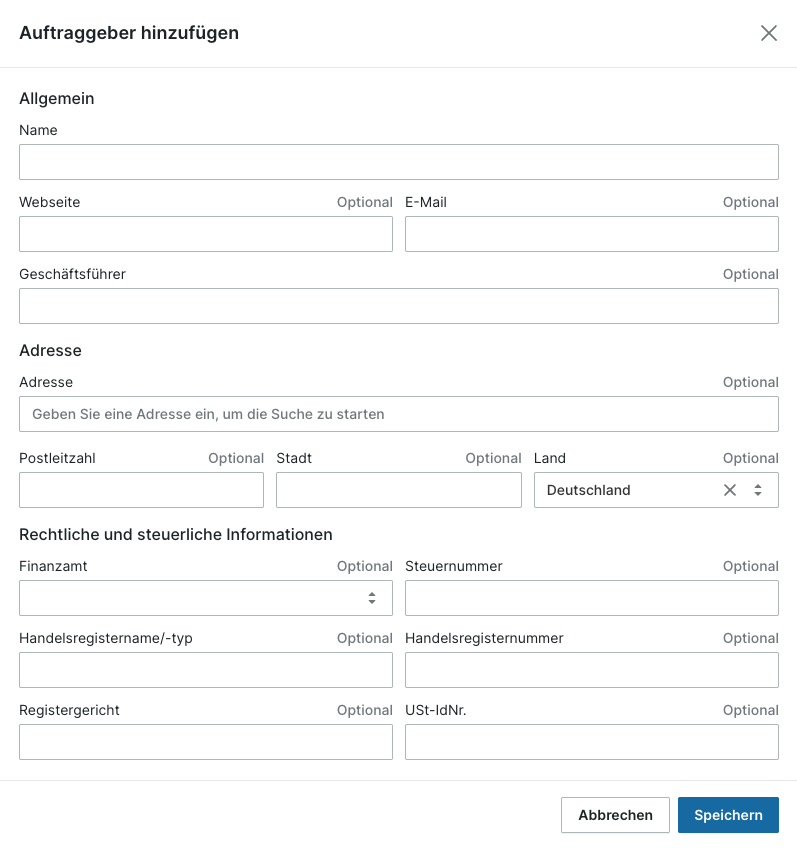Open the Deutschland country combo box

pyautogui.click(x=656, y=490)
